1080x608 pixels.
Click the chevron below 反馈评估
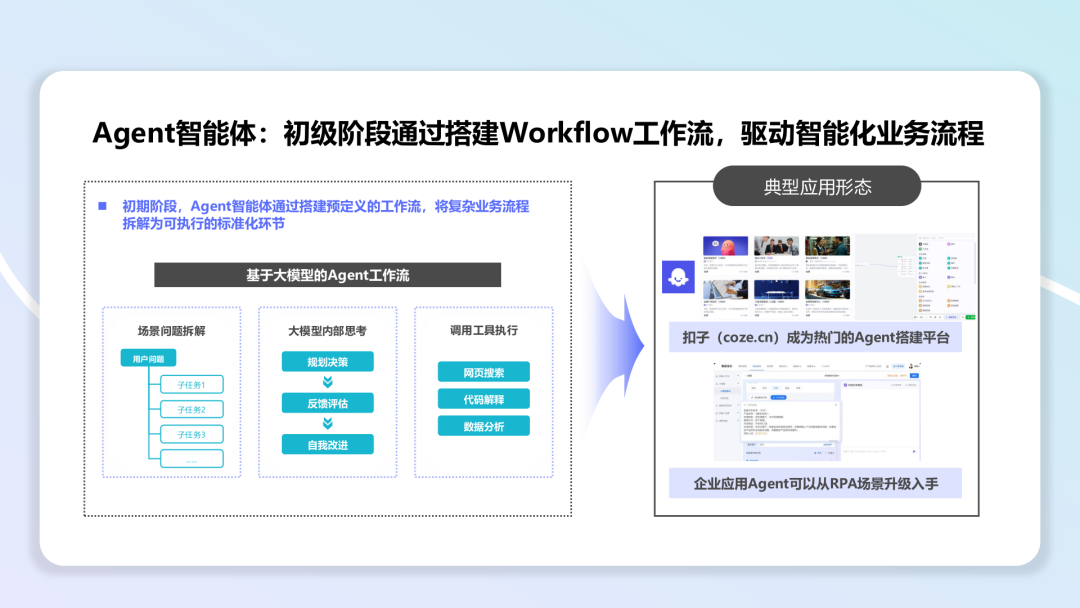point(328,423)
